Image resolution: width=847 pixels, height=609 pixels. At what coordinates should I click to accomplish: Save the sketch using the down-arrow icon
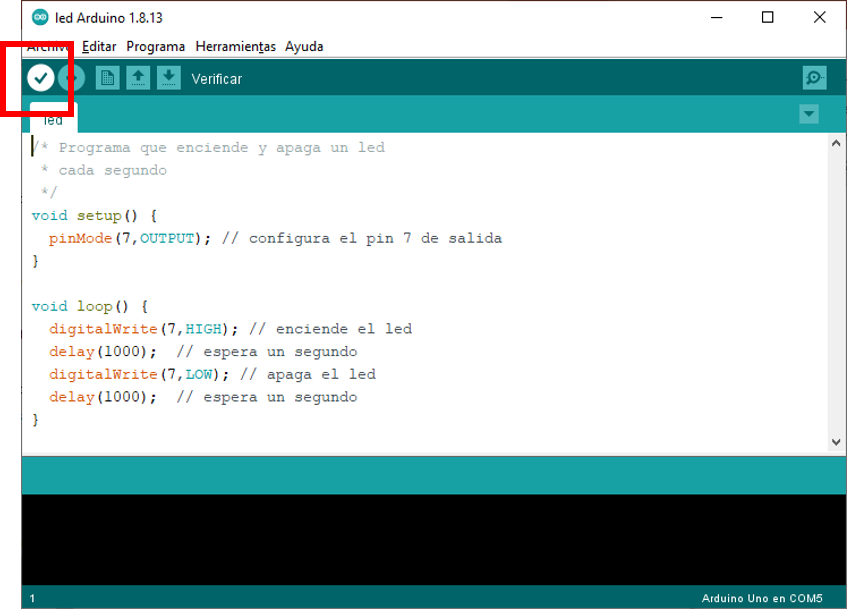coord(169,78)
